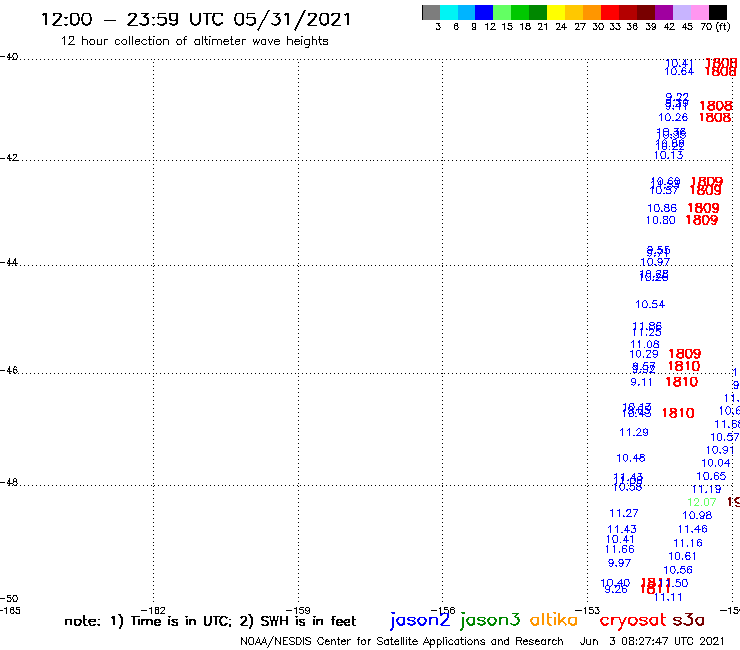Click the wave height value 10.98
740x650 pixels.
coord(697,515)
